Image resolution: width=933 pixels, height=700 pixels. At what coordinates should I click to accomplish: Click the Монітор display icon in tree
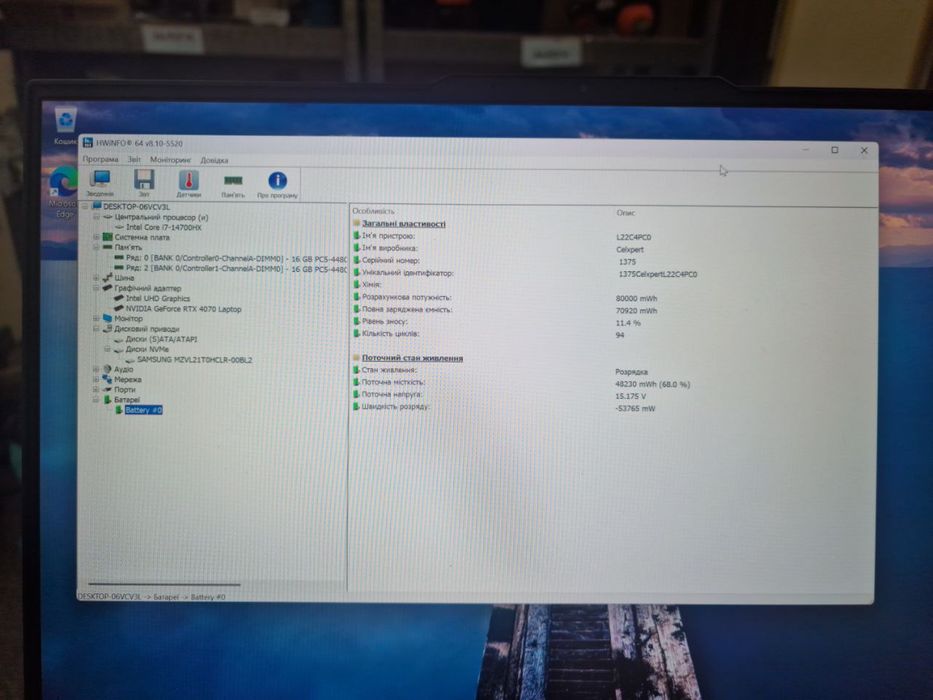[x=108, y=318]
